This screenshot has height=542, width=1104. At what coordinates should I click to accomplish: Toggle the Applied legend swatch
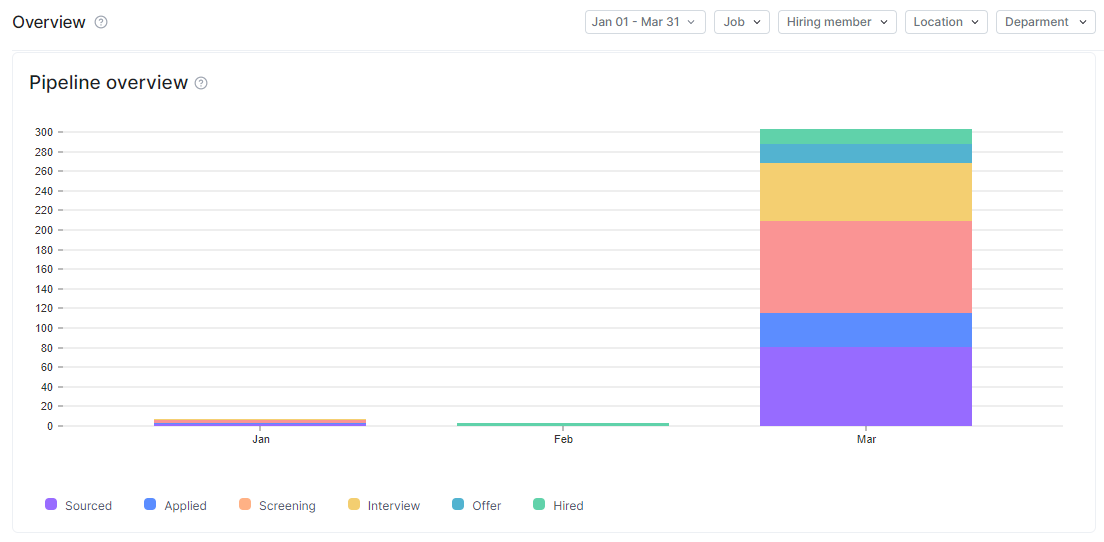(150, 505)
